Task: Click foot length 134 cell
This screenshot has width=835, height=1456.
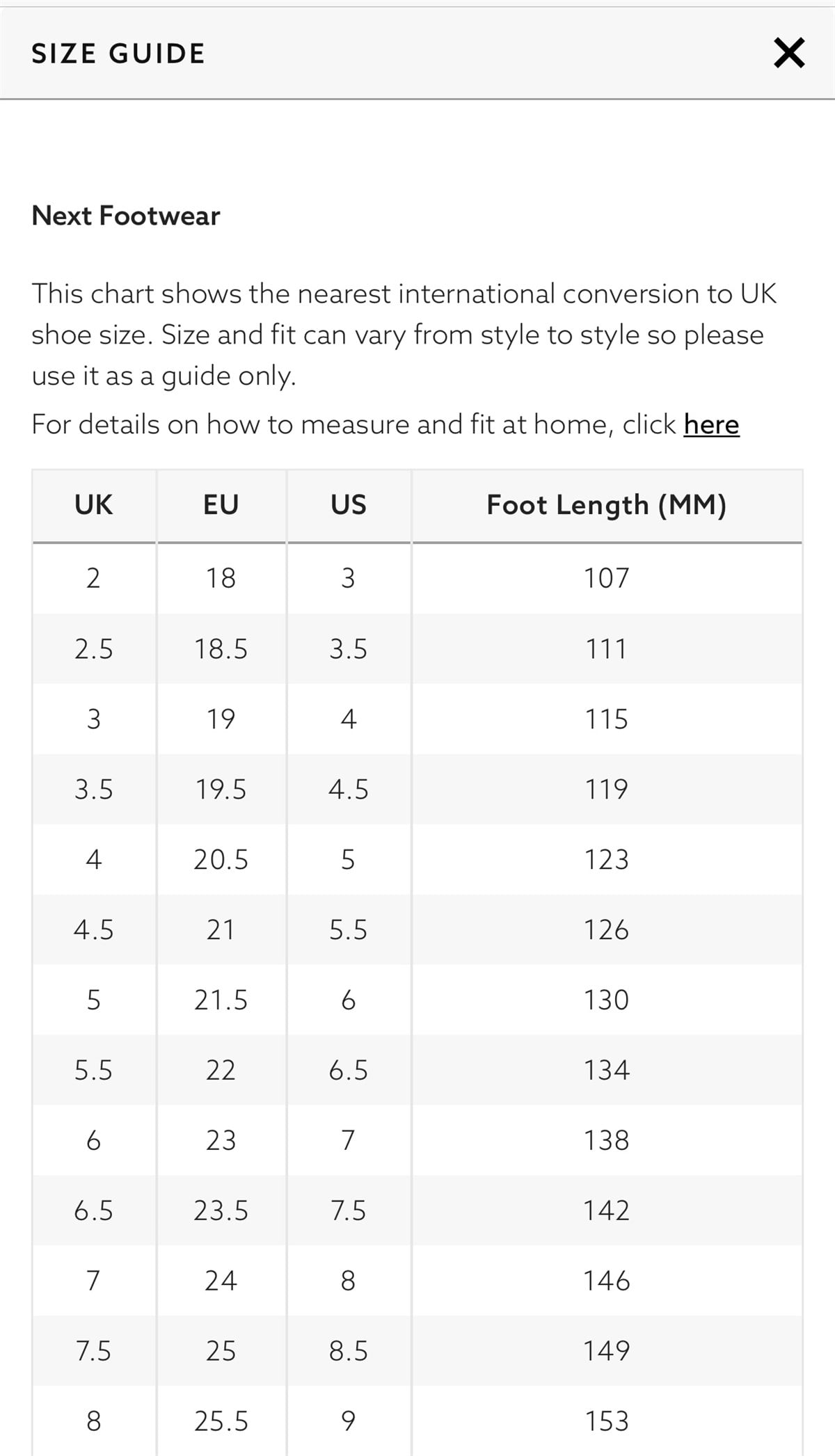Action: coord(606,1070)
